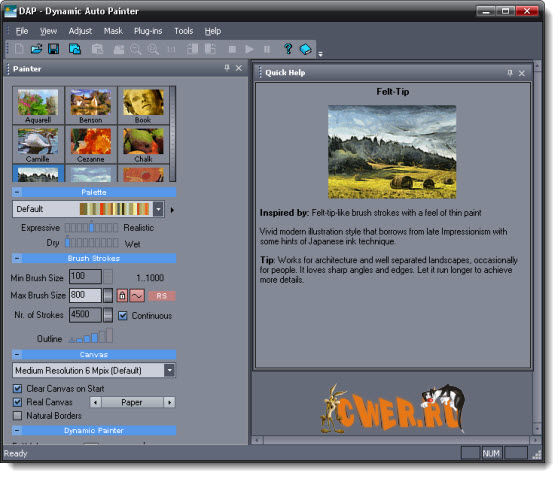Select the Chalk style thumbnail
The height and width of the screenshot is (478, 560).
(143, 144)
